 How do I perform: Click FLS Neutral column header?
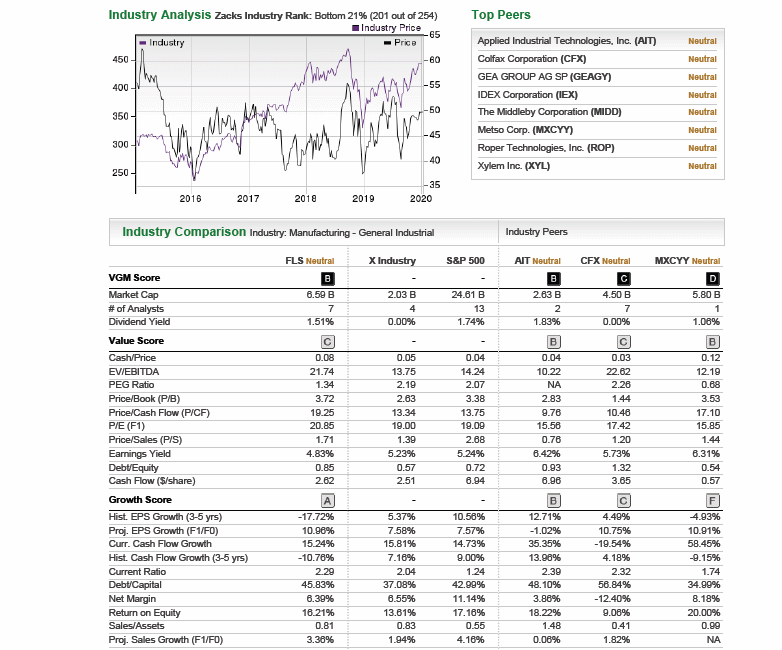point(310,261)
